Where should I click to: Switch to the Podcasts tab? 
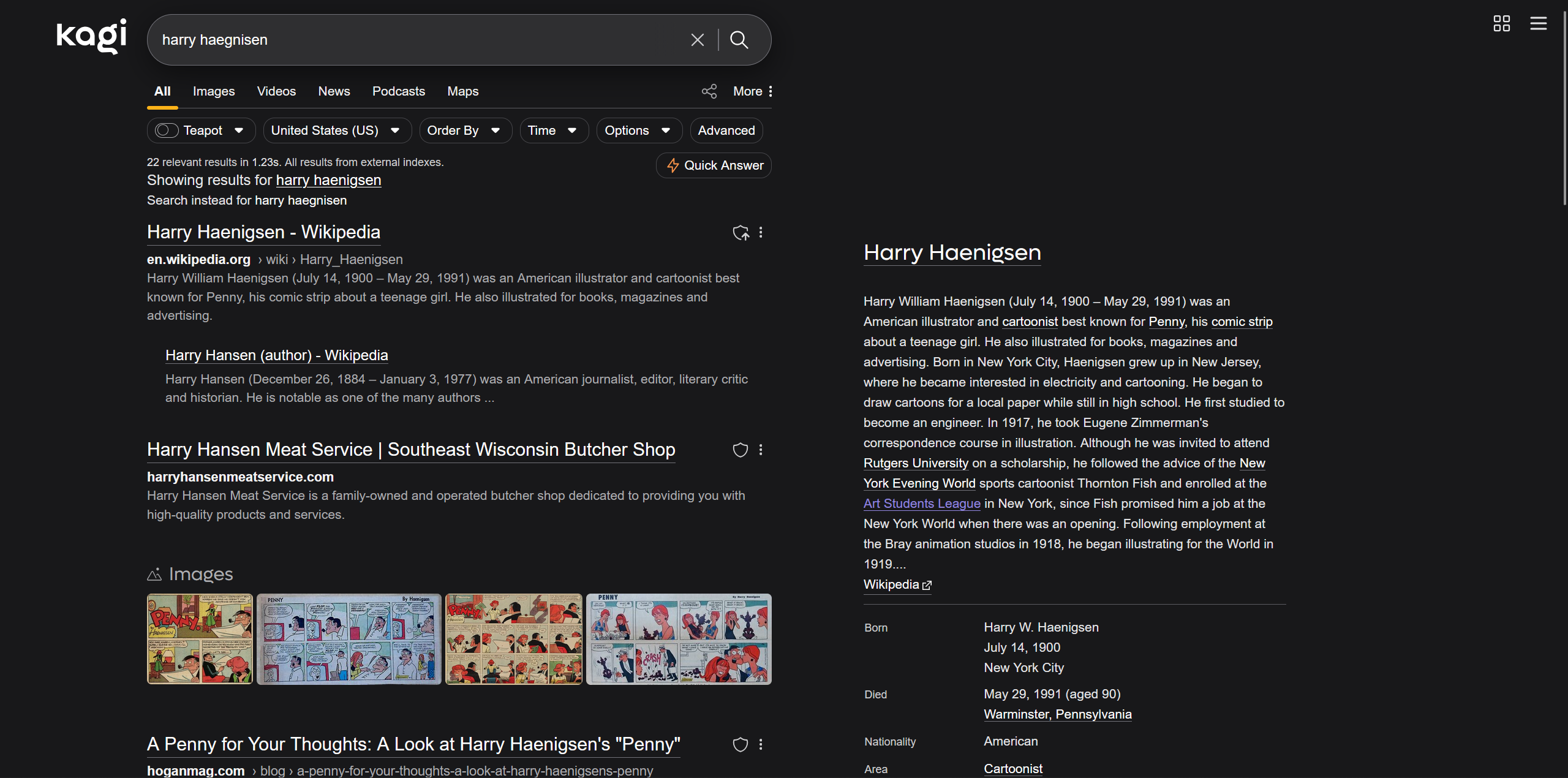click(x=398, y=91)
